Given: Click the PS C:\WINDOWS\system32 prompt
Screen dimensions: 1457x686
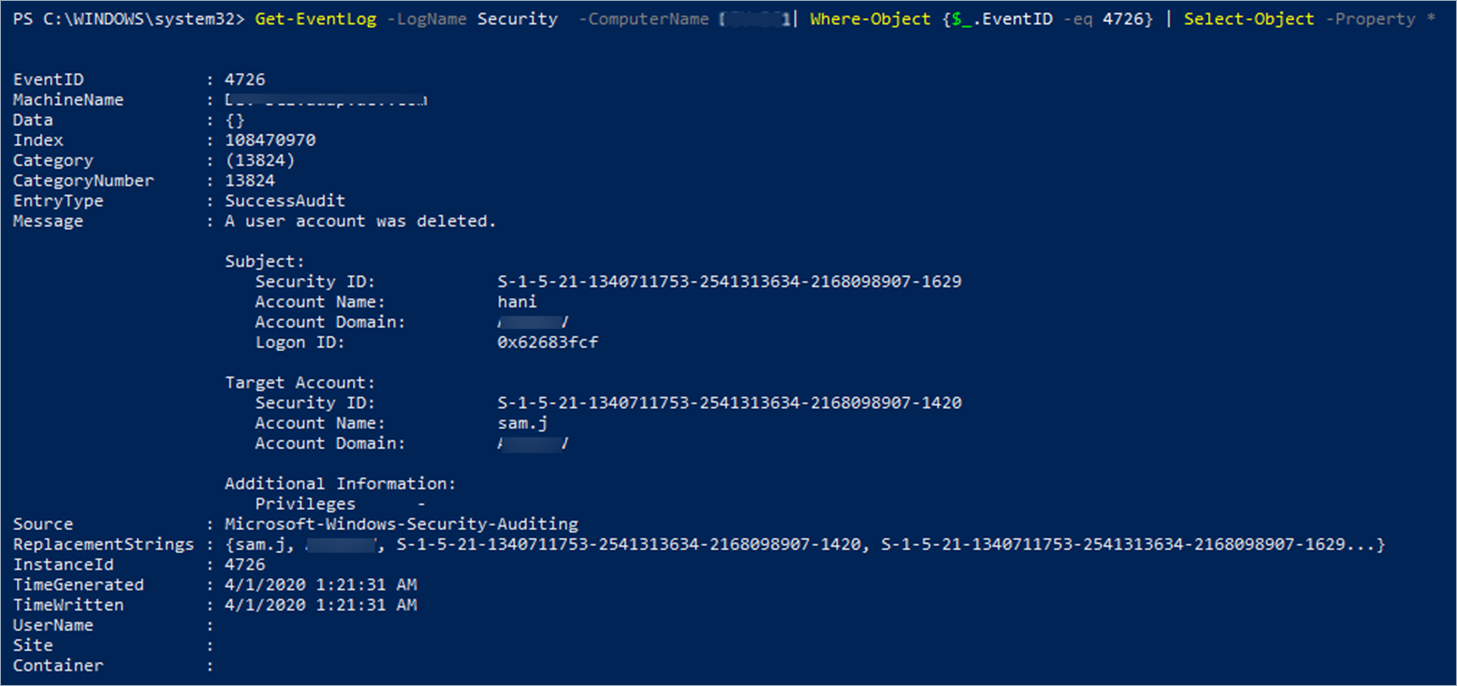Looking at the screenshot, I should click(127, 19).
